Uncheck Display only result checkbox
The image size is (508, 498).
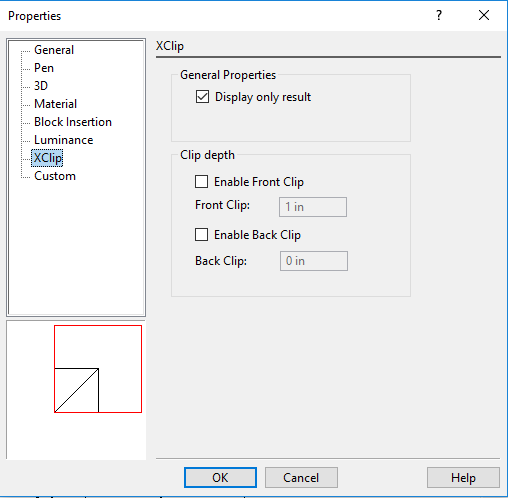pos(202,97)
